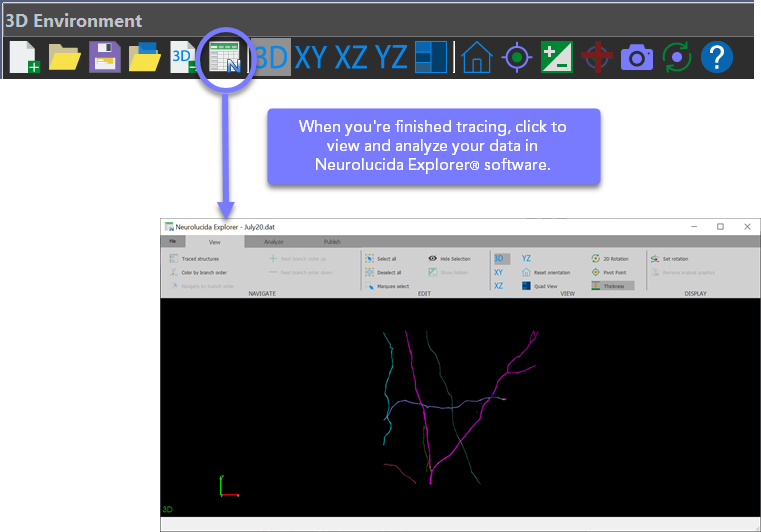
Task: Toggle Hide Selection with the eye icon
Action: coord(449,259)
